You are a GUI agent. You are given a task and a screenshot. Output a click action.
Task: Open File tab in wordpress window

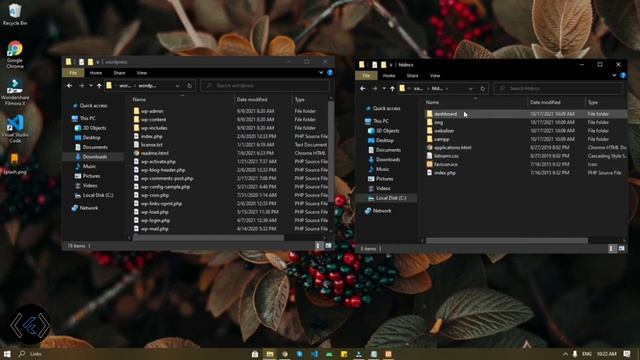pyautogui.click(x=73, y=73)
